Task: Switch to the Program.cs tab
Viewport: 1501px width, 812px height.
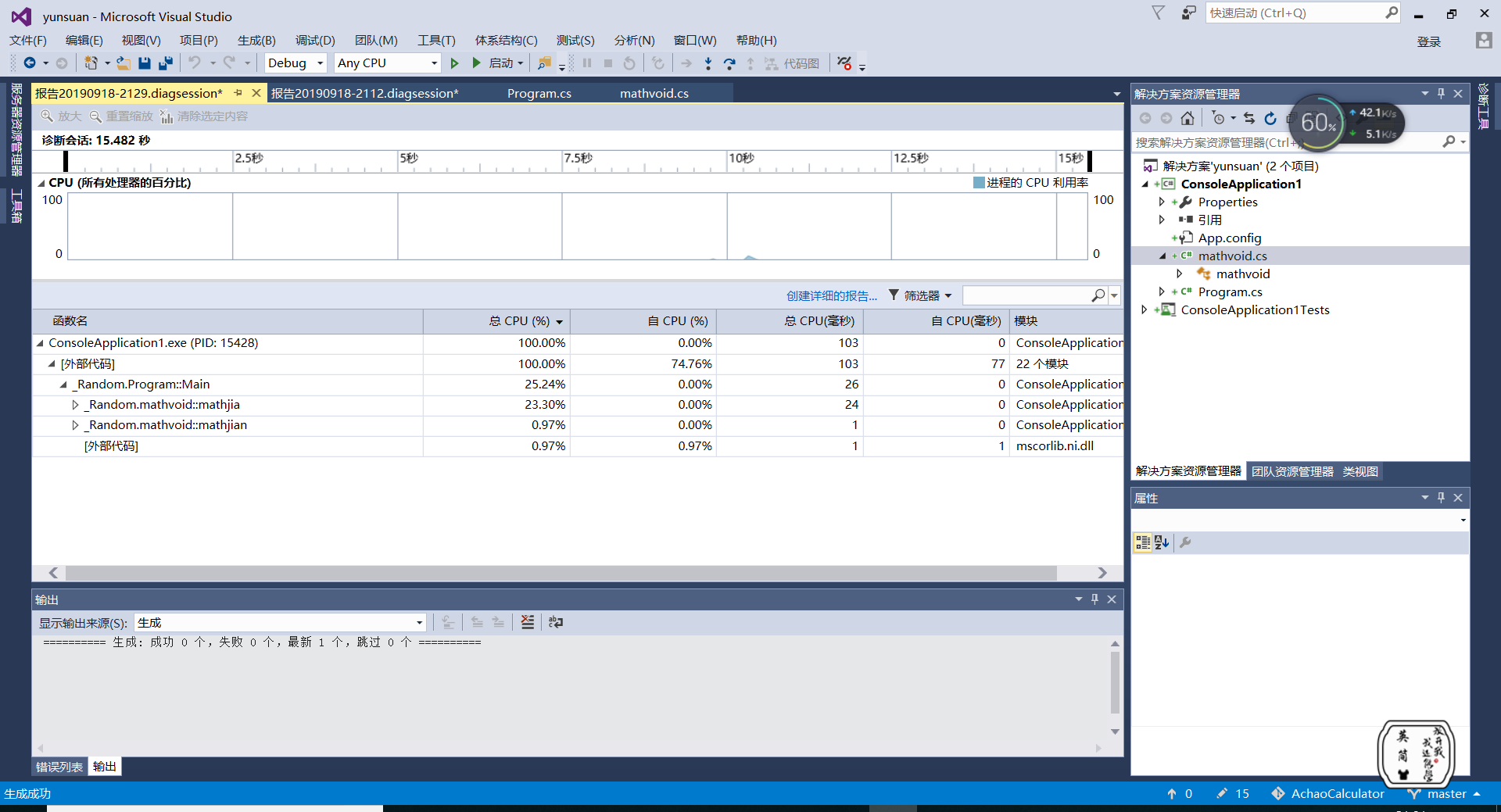Action: click(x=539, y=94)
